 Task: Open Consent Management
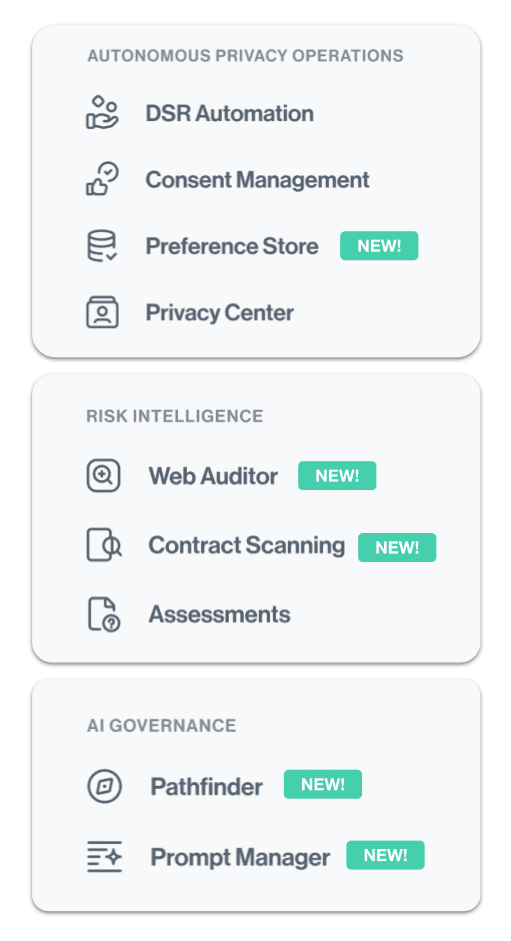[258, 179]
